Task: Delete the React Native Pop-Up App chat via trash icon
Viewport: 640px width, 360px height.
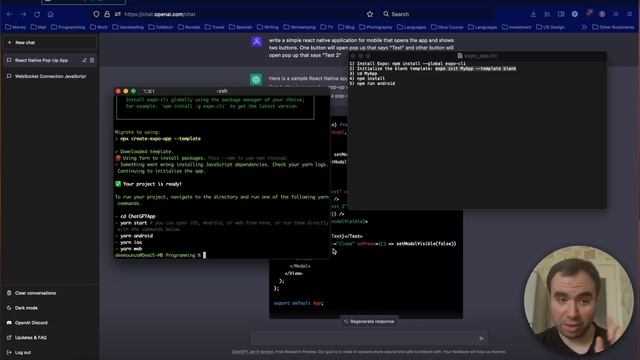Action: (92, 60)
